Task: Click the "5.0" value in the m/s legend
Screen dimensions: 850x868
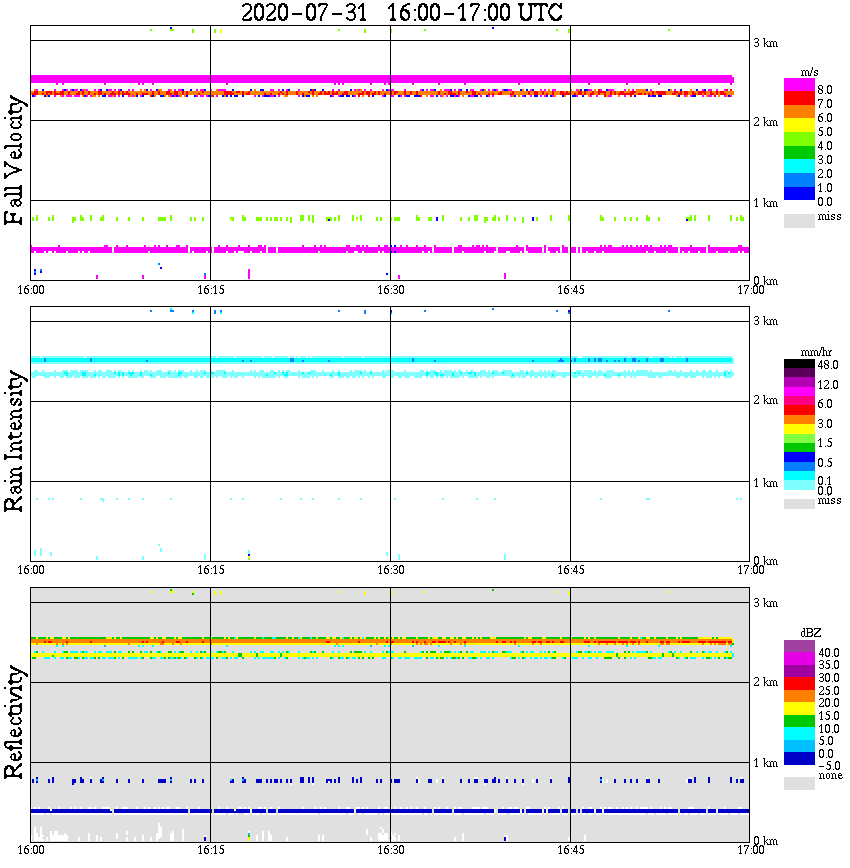Action: 825,132
